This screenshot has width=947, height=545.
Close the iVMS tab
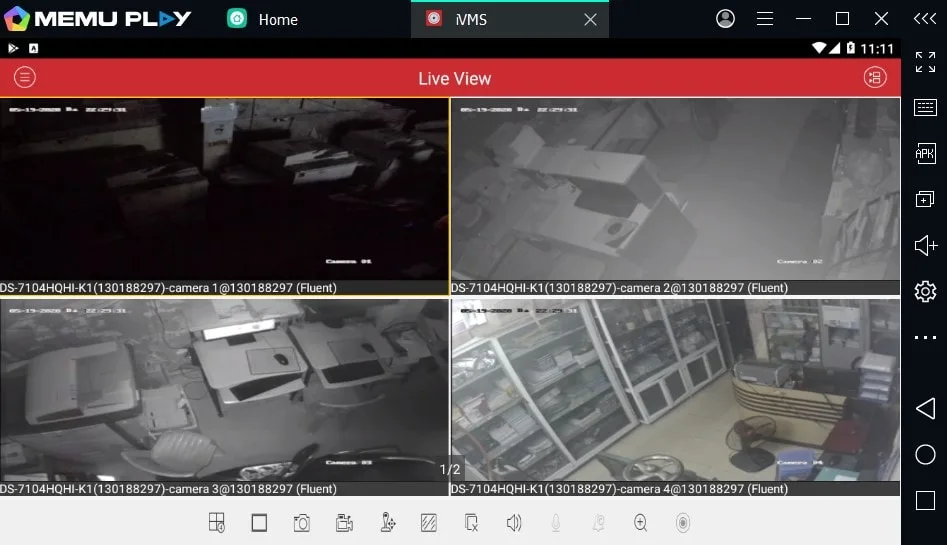(591, 19)
